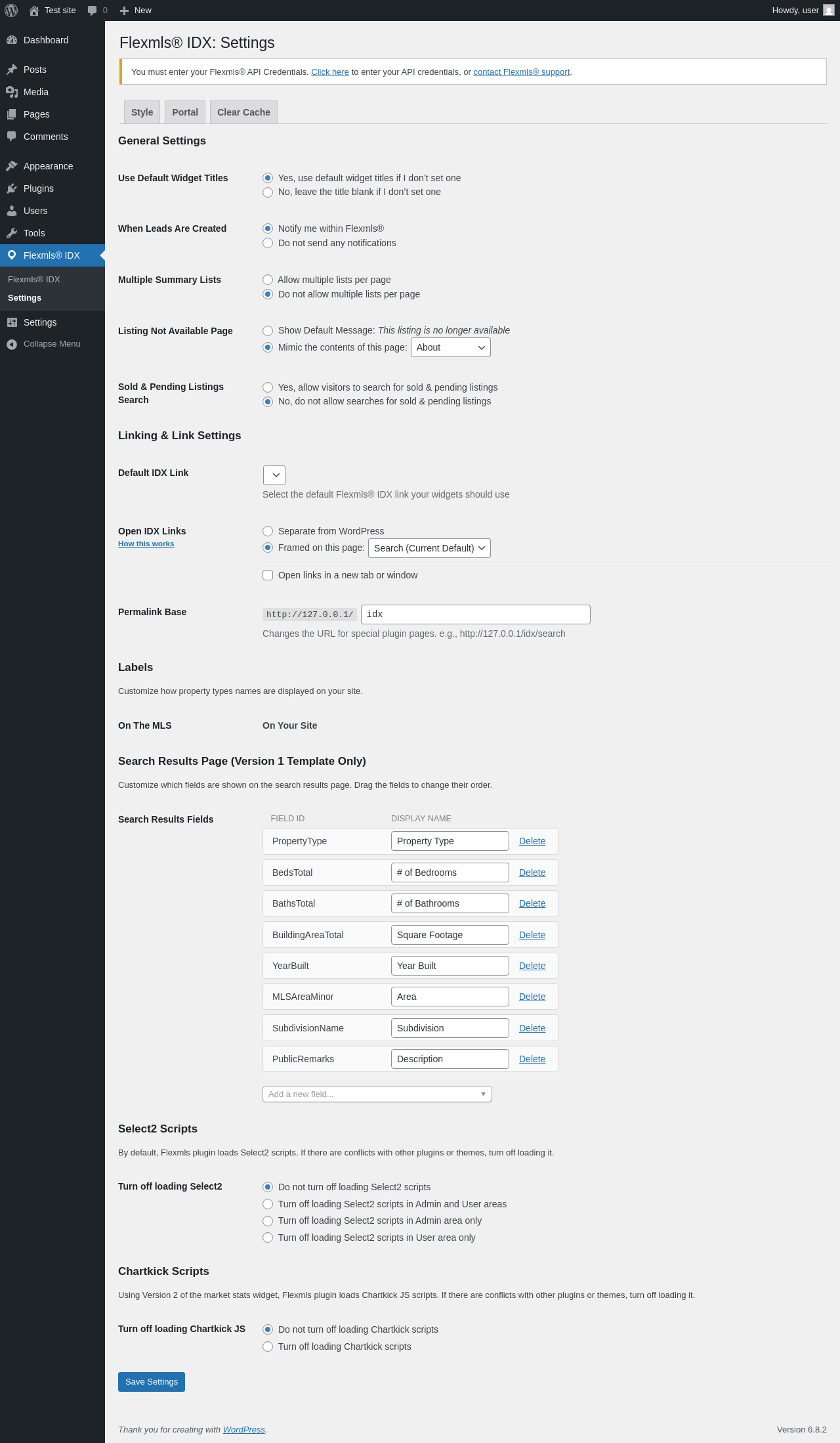Enable Open links in new tab checkbox
The width and height of the screenshot is (840, 1443).
coord(268,575)
